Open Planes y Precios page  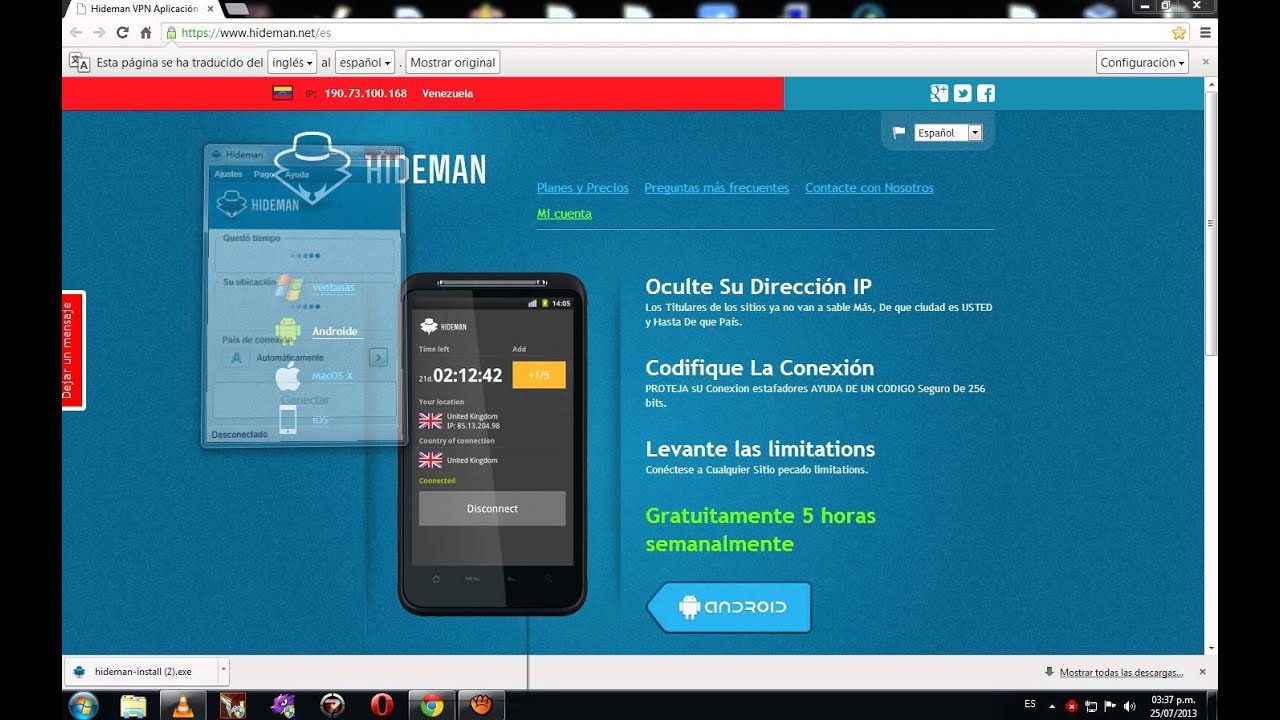click(x=583, y=188)
